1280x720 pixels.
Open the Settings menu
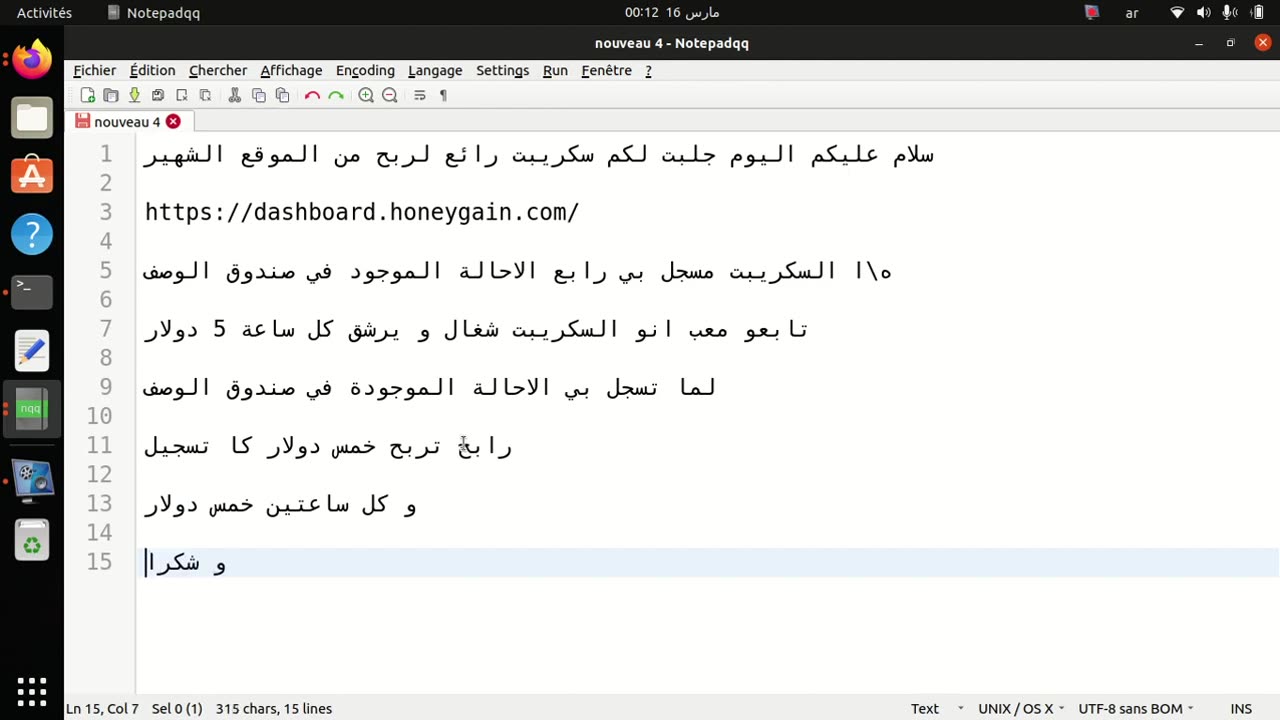click(x=502, y=70)
